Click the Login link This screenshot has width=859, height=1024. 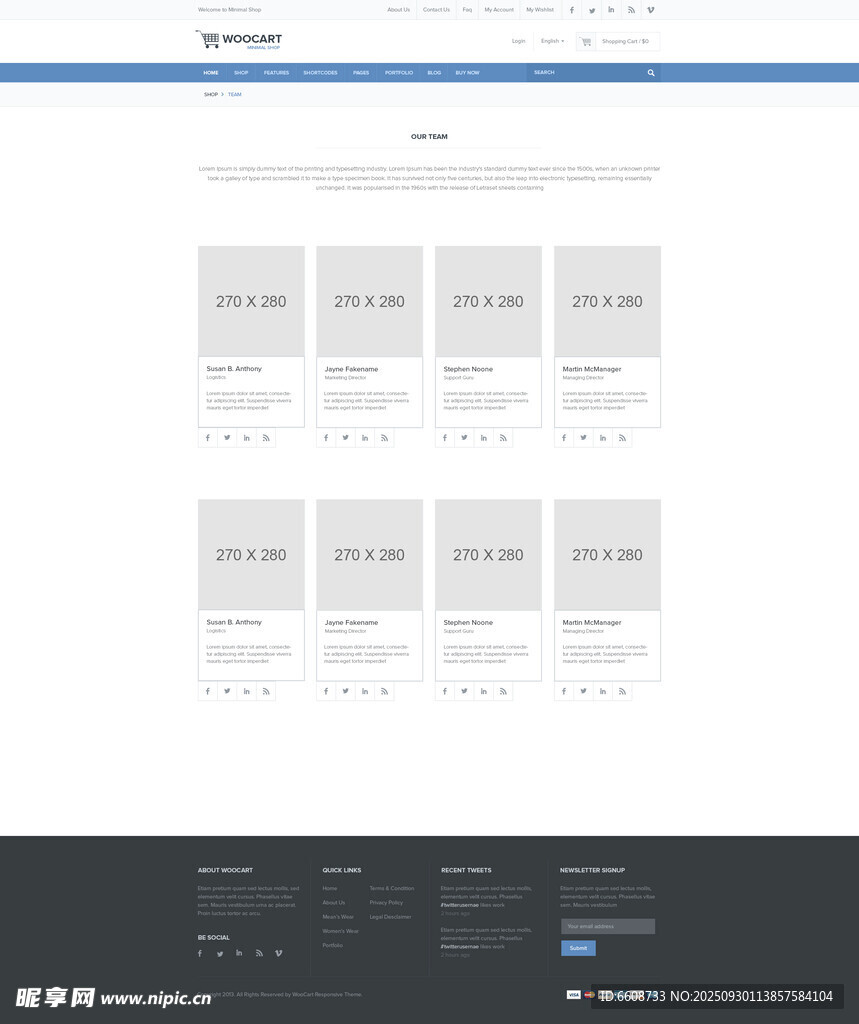pyautogui.click(x=518, y=41)
